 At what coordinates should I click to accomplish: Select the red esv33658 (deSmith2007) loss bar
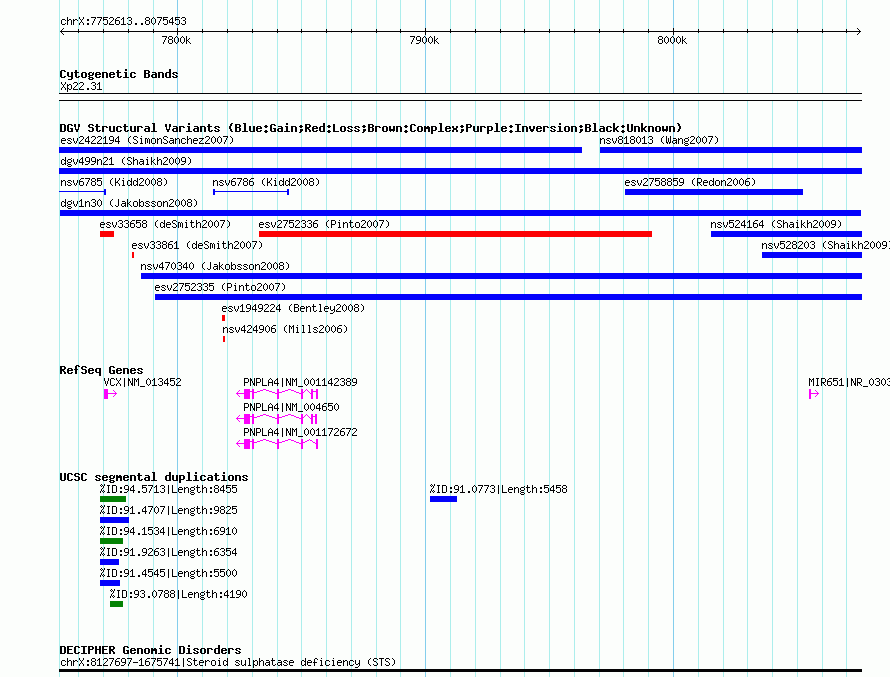coord(107,234)
